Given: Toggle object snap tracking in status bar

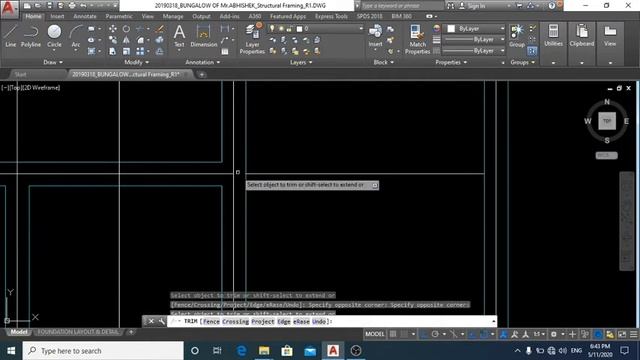Looking at the screenshot, I should [x=472, y=334].
